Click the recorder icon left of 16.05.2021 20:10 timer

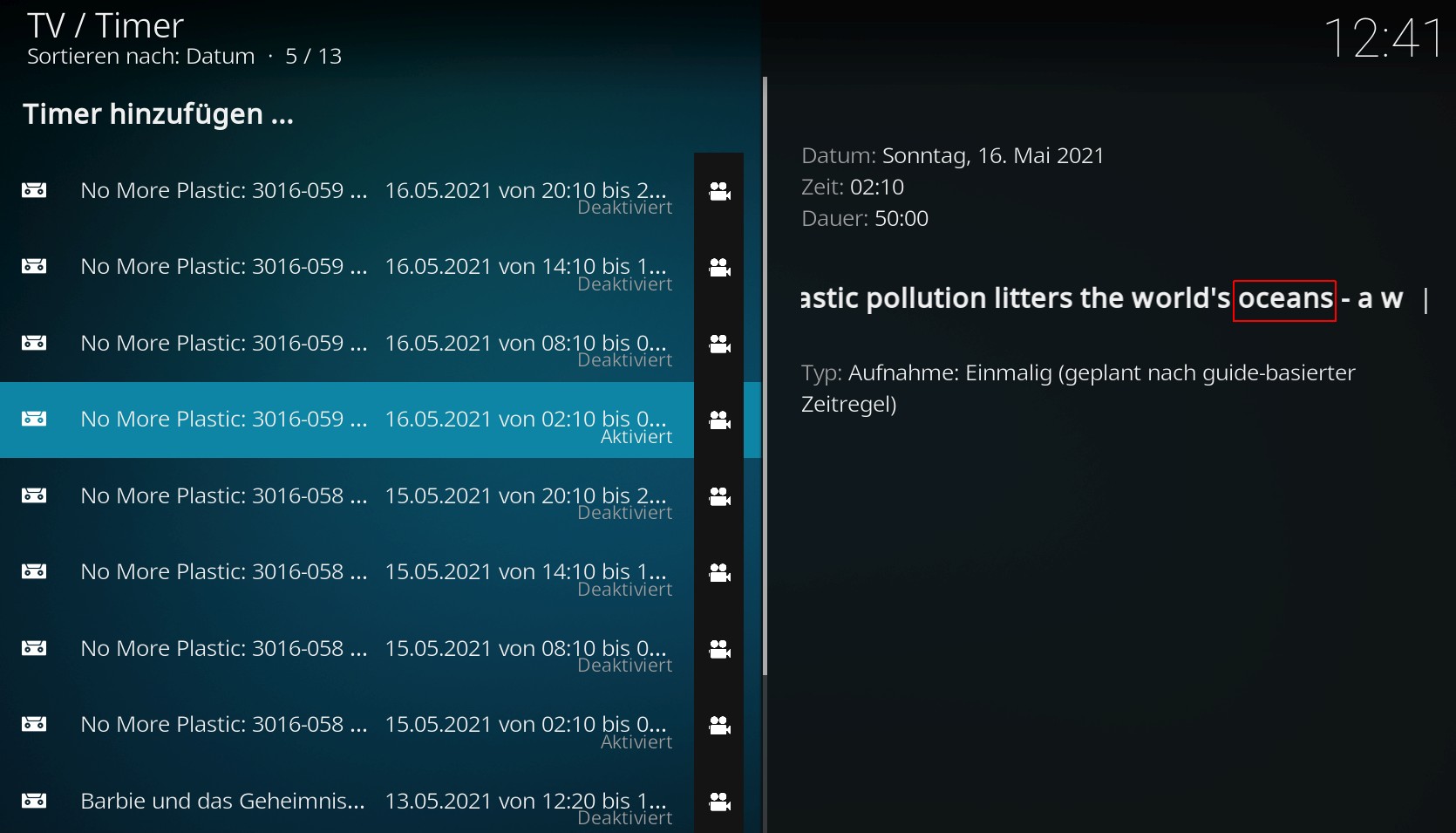pyautogui.click(x=34, y=190)
